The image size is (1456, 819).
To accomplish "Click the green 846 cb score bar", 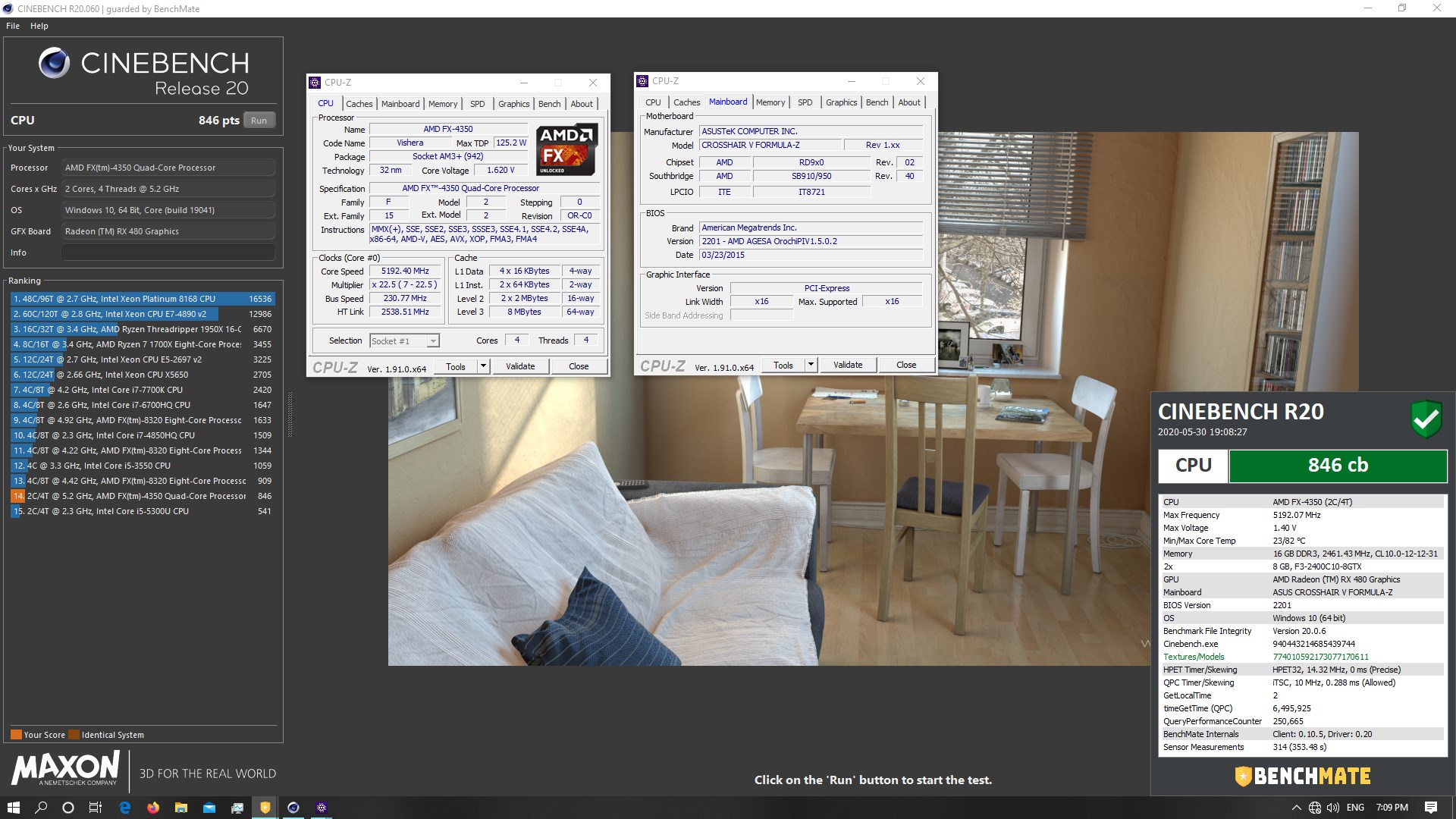I will [x=1338, y=466].
